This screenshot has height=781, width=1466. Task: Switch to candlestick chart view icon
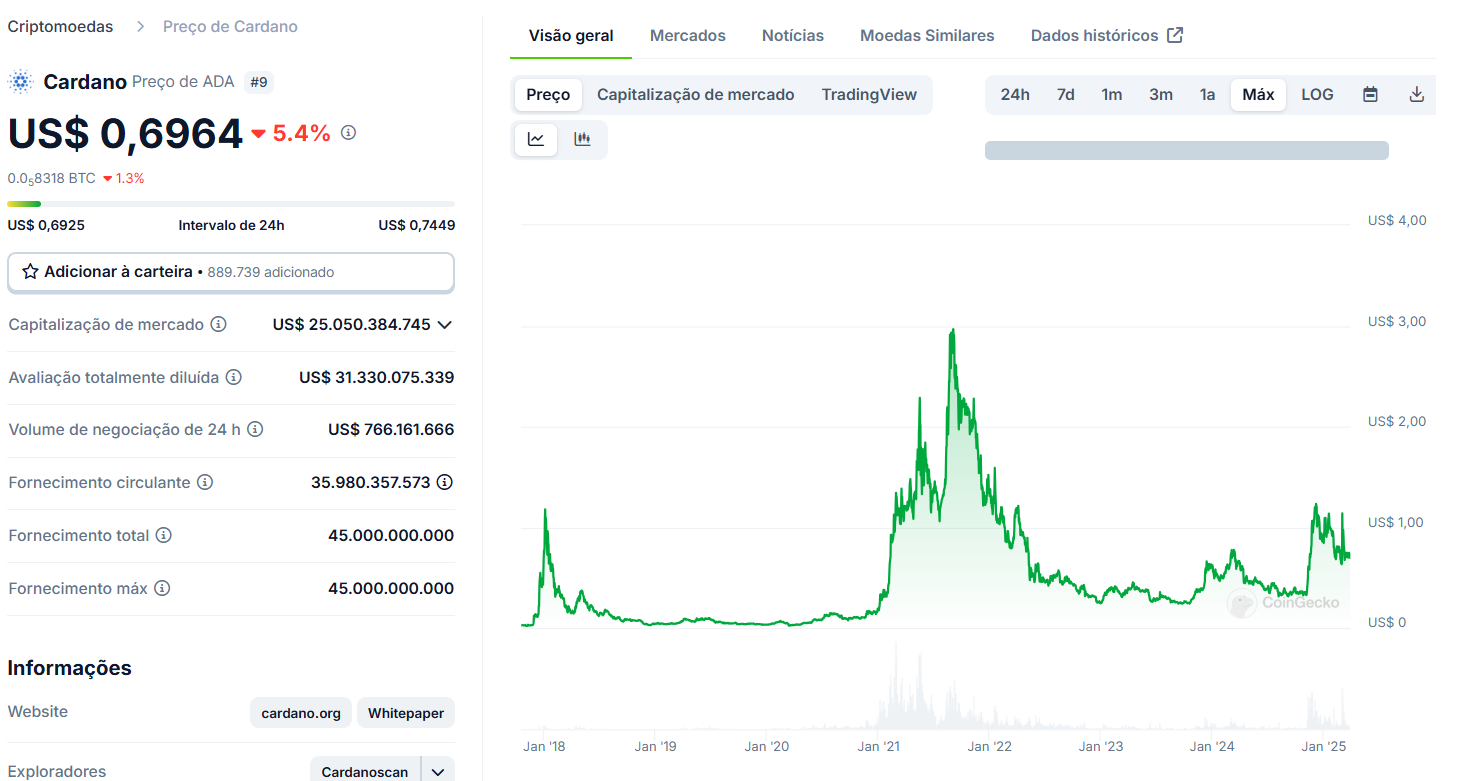pyautogui.click(x=582, y=139)
